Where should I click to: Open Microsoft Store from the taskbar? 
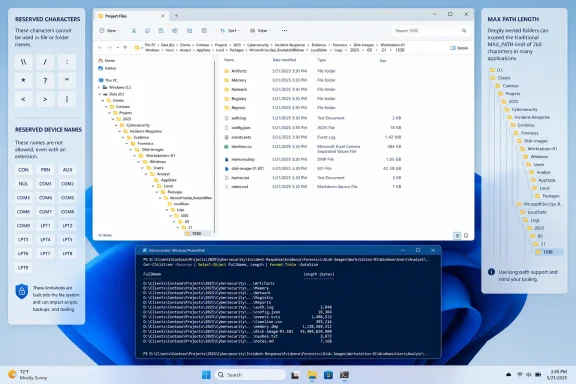coord(328,375)
